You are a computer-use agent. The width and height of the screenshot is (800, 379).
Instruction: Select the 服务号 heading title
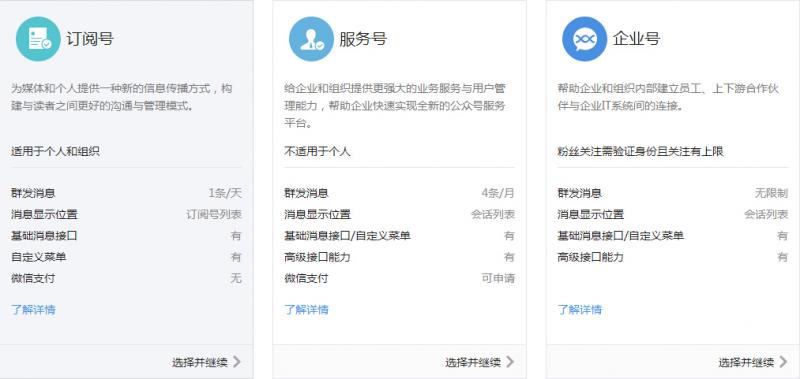363,39
